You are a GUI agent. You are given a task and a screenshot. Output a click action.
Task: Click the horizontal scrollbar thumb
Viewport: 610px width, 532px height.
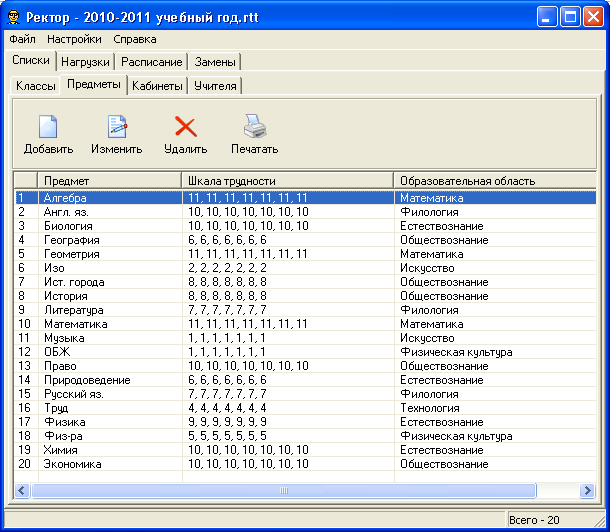284,490
